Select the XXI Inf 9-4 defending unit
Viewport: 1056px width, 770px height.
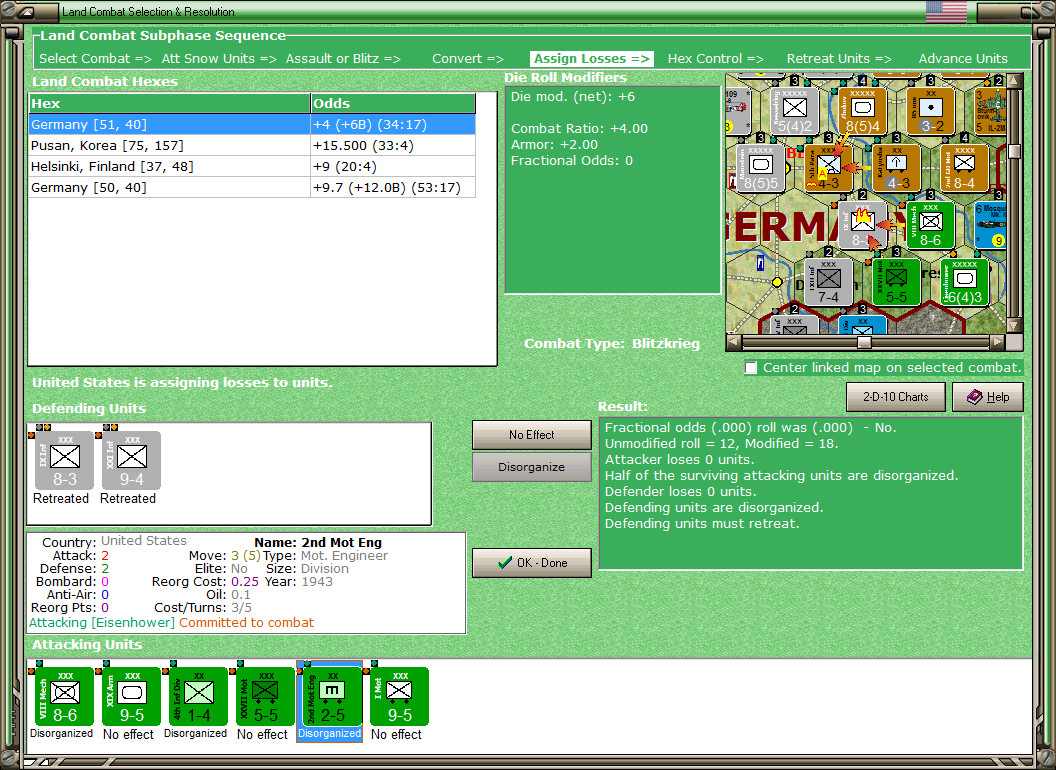[131, 460]
